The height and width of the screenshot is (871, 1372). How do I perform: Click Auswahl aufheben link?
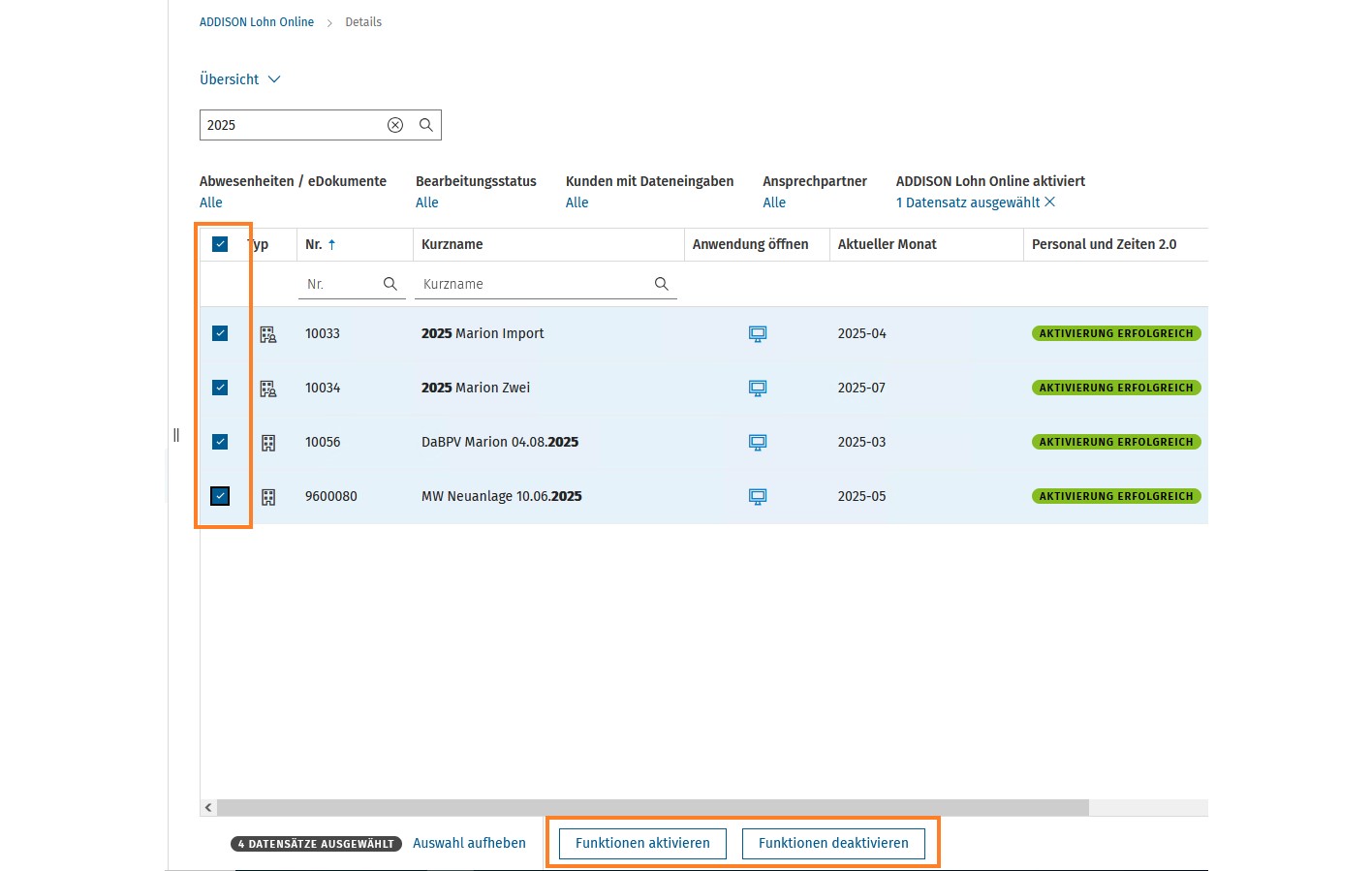[469, 843]
